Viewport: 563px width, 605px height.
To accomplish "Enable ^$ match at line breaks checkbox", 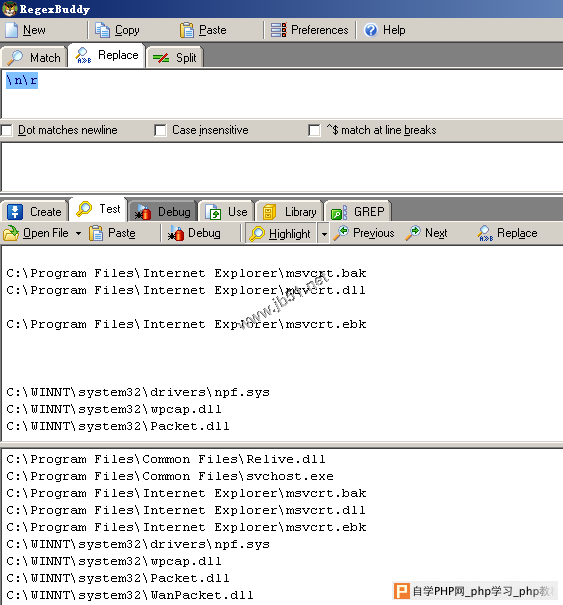I will click(314, 130).
